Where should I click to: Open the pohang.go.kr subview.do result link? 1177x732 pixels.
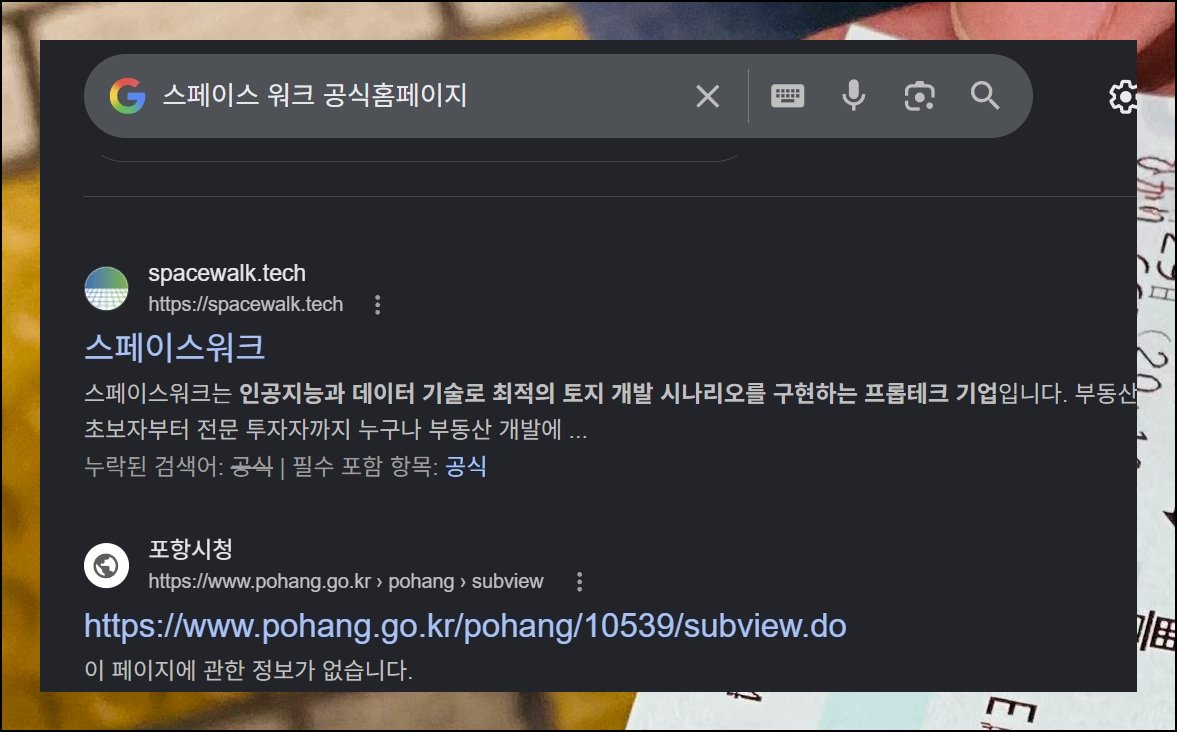[465, 626]
